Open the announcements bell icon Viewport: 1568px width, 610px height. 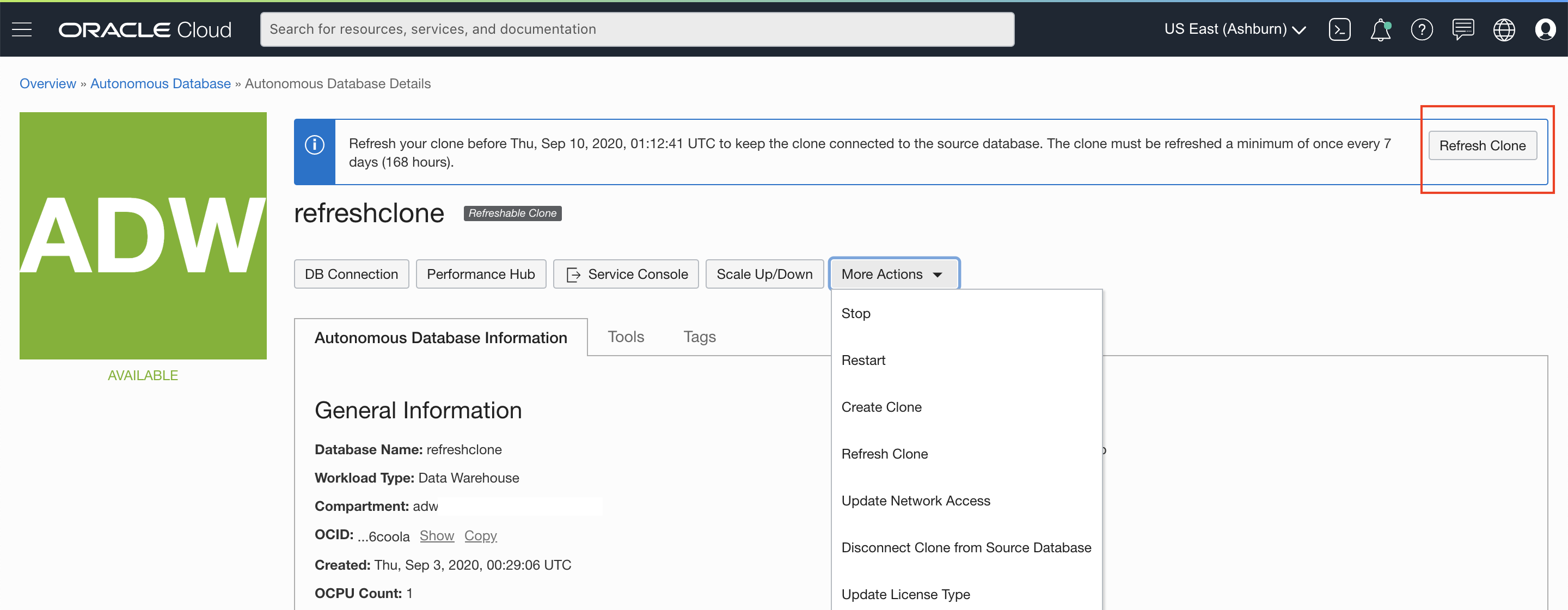pyautogui.click(x=1380, y=29)
